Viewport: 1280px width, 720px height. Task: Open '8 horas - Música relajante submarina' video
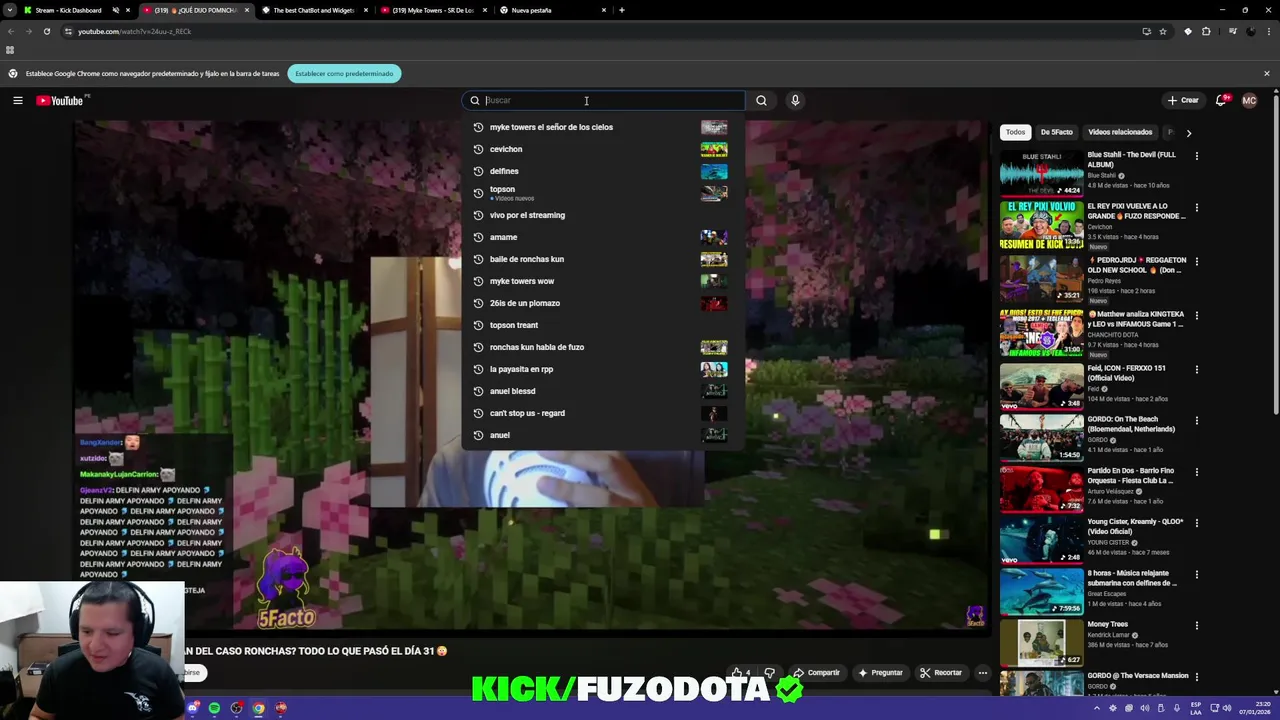[1042, 591]
